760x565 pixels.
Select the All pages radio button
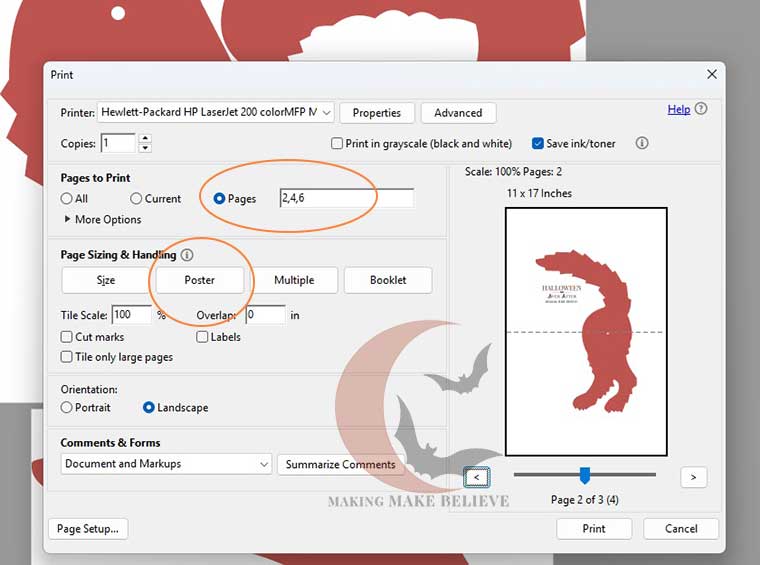coord(66,199)
